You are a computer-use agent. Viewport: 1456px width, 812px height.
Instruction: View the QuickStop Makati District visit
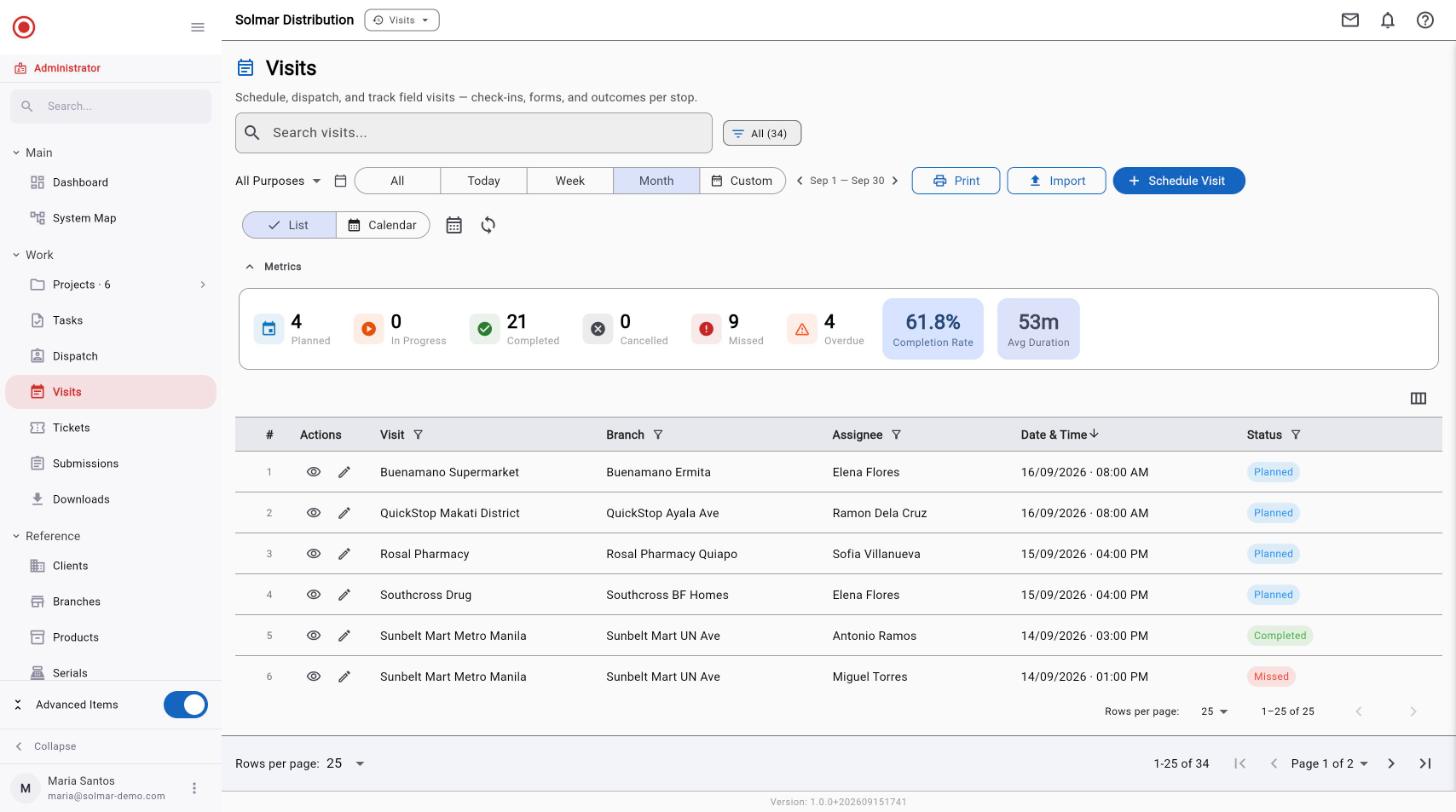click(313, 513)
